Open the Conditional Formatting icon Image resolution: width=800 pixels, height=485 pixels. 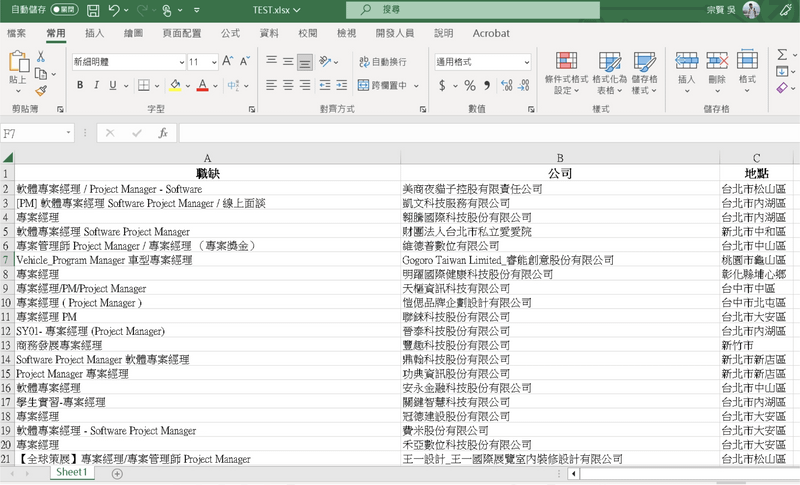[x=566, y=61]
